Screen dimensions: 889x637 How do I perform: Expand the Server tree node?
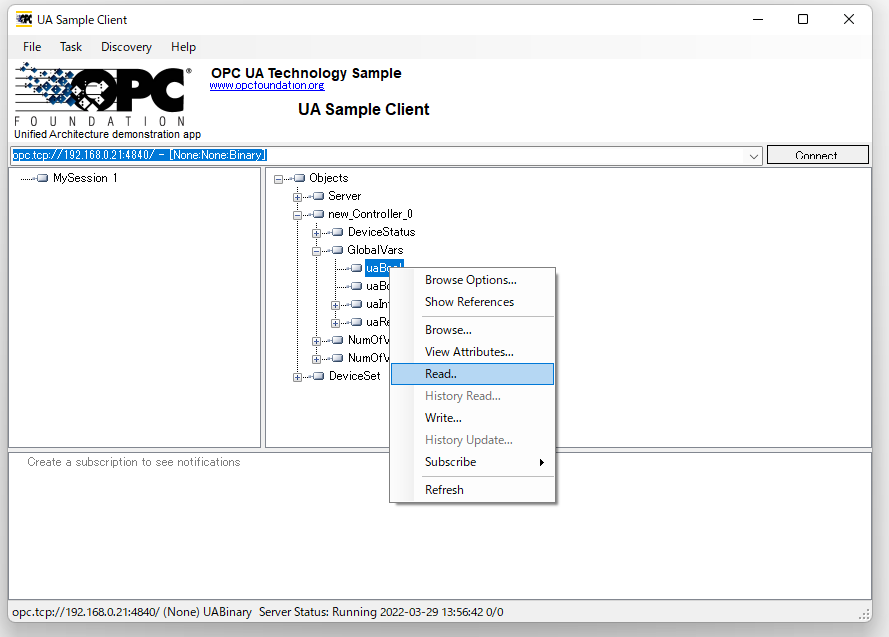[x=297, y=196]
